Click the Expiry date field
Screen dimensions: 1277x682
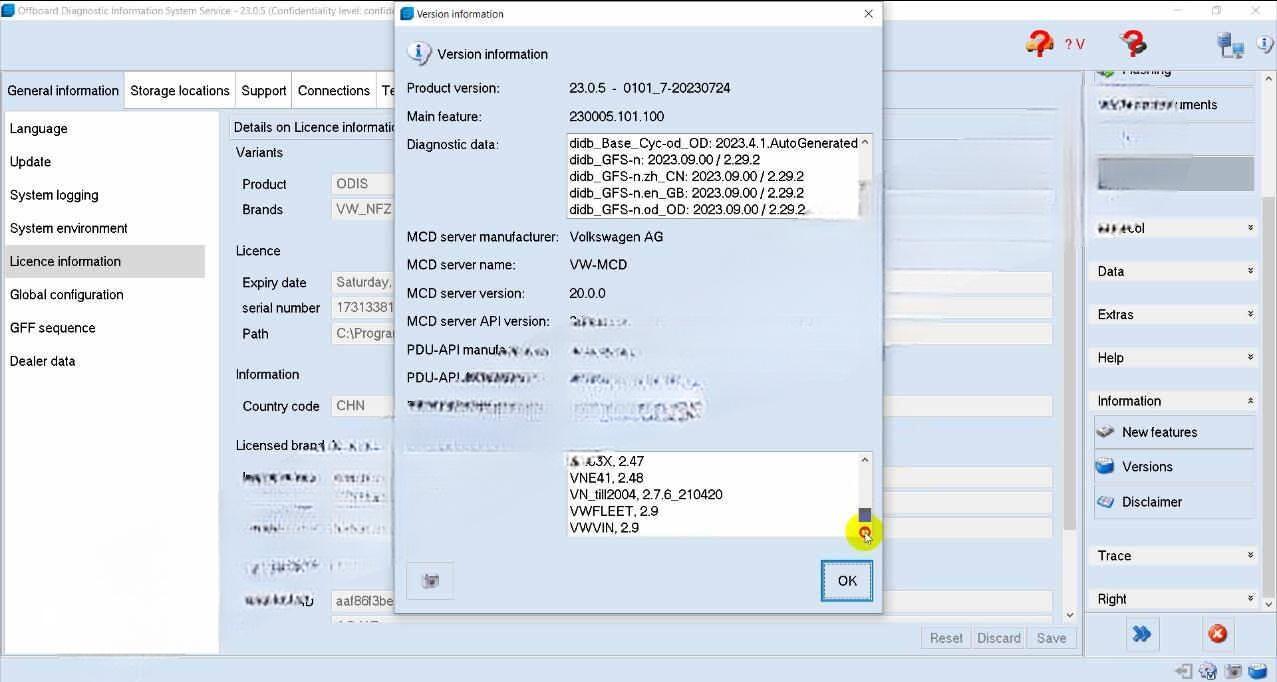click(x=363, y=283)
